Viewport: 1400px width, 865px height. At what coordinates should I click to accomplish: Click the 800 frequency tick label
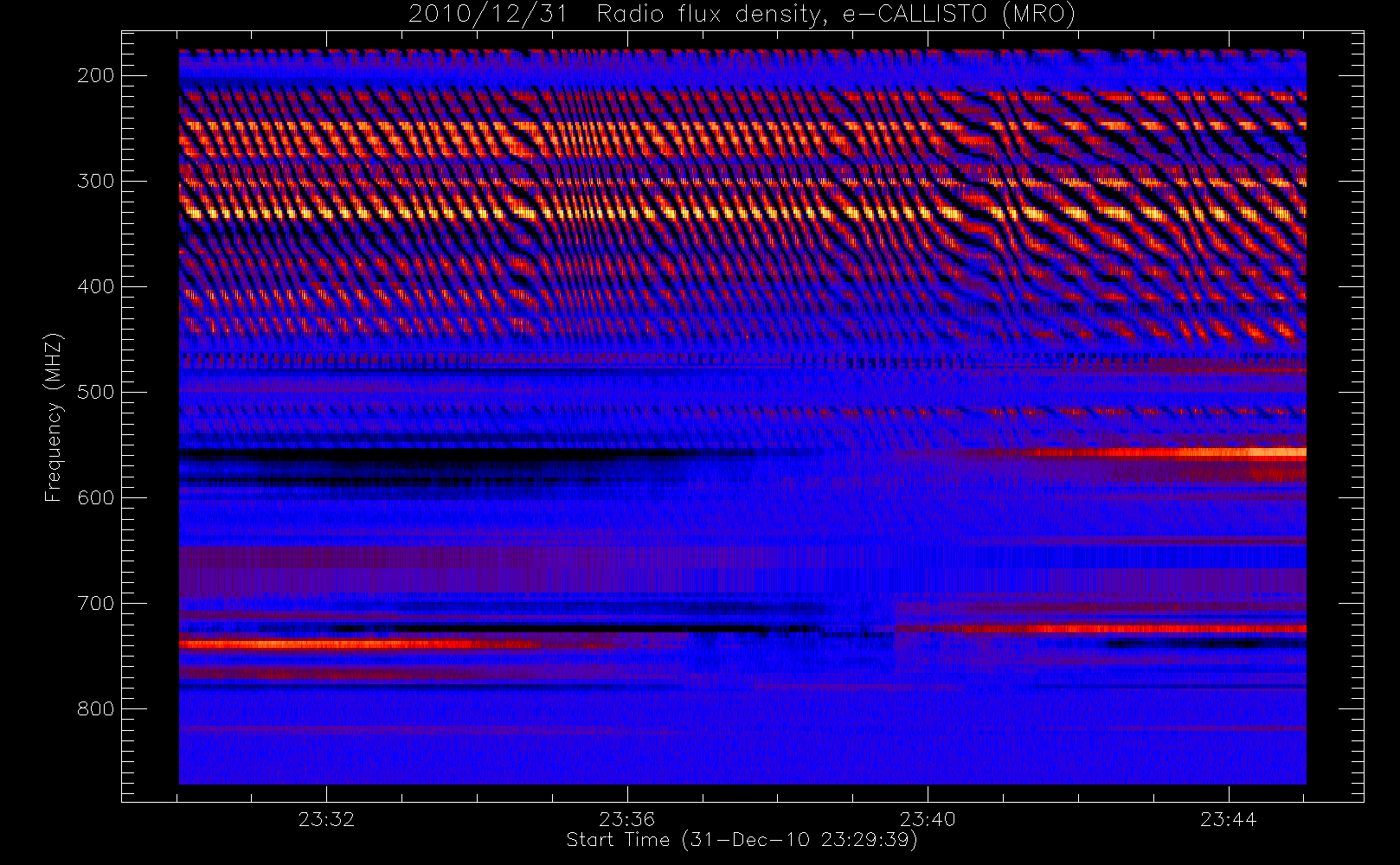[x=96, y=708]
